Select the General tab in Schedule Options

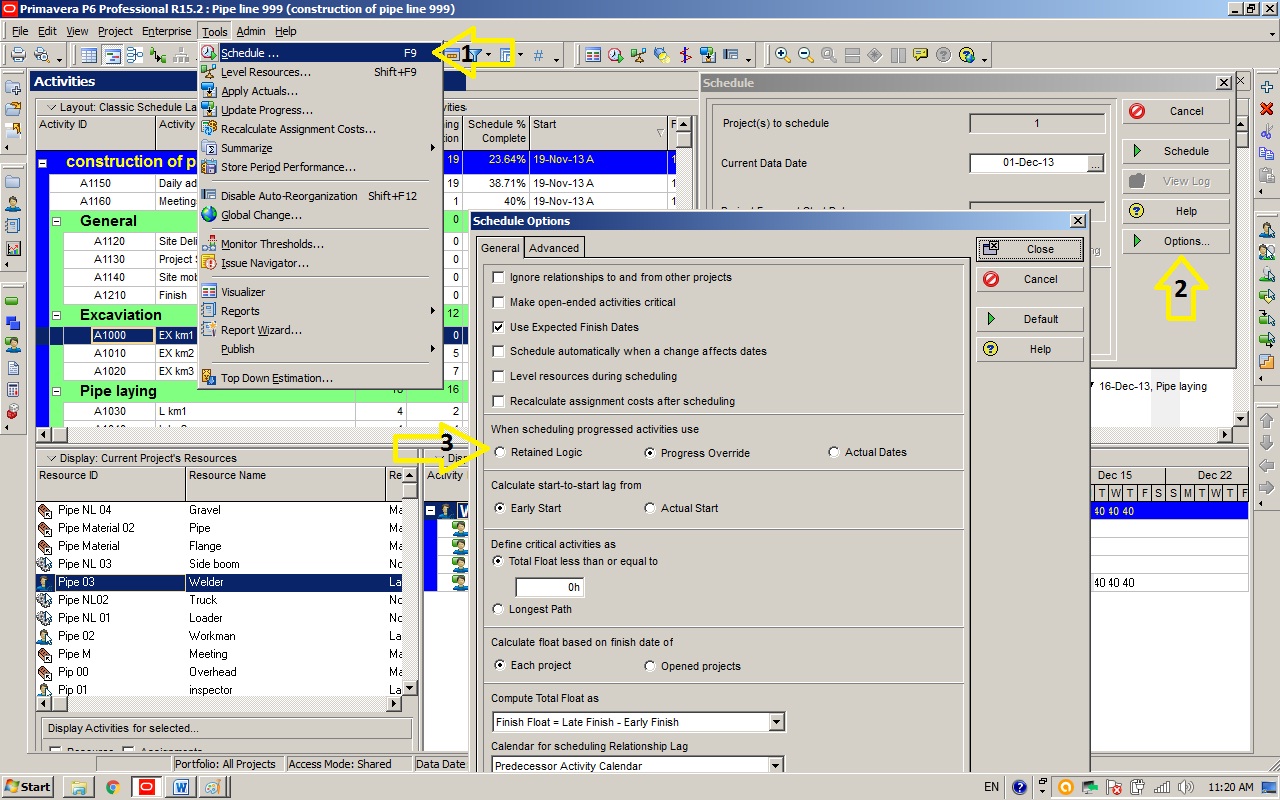click(x=499, y=248)
